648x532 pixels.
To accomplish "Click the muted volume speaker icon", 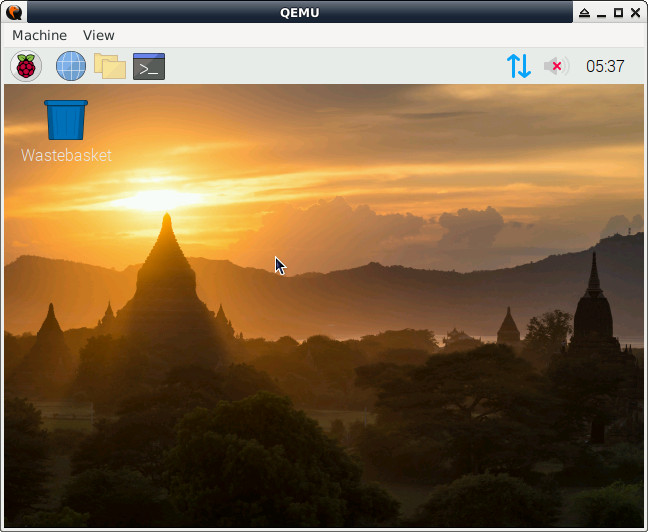I will [556, 66].
